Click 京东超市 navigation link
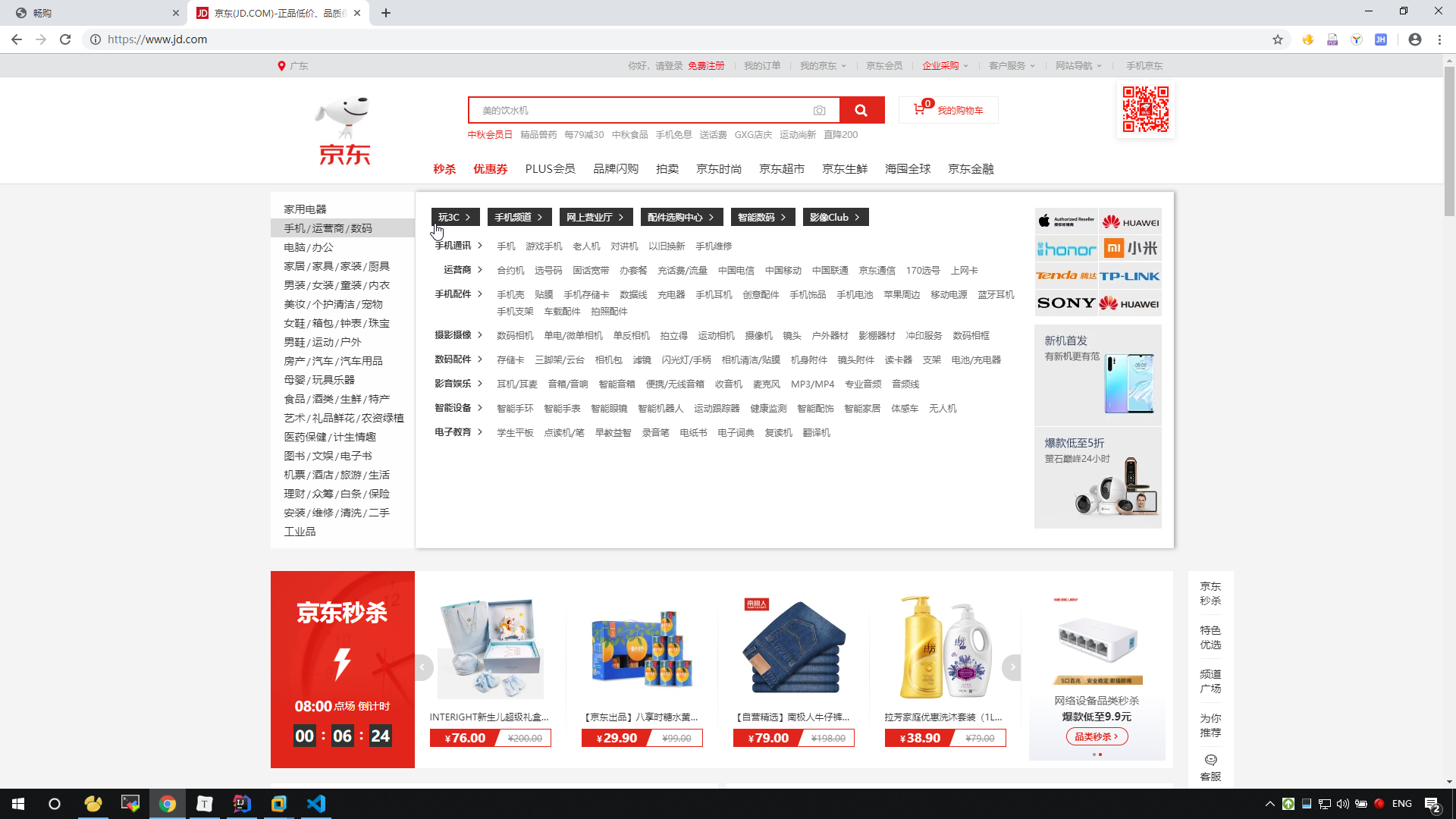Viewport: 1456px width, 819px height. (782, 169)
